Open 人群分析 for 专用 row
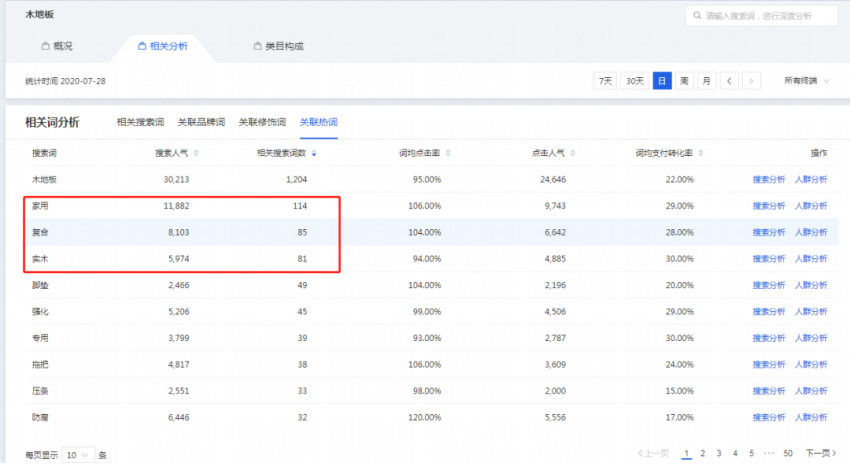This screenshot has height=464, width=851. click(x=811, y=338)
